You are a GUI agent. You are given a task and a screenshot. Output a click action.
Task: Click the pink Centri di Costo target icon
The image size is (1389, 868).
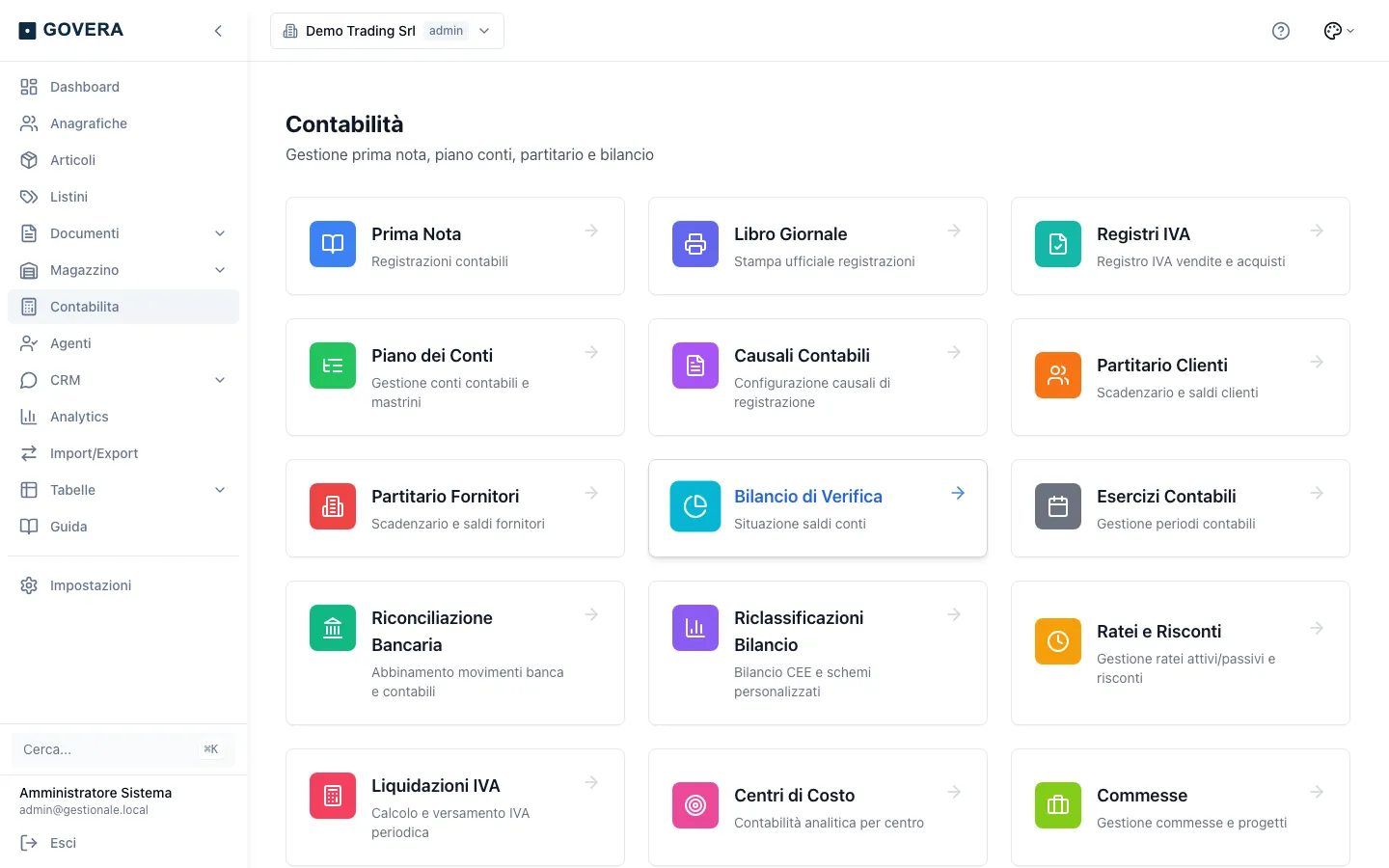(x=695, y=805)
